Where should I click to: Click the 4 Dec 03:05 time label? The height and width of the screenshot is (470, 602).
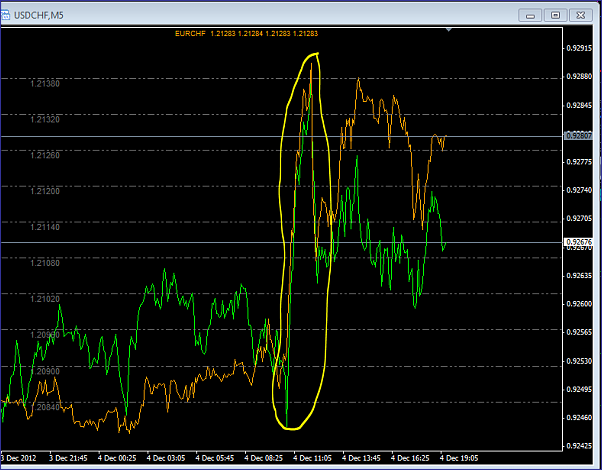coord(167,458)
